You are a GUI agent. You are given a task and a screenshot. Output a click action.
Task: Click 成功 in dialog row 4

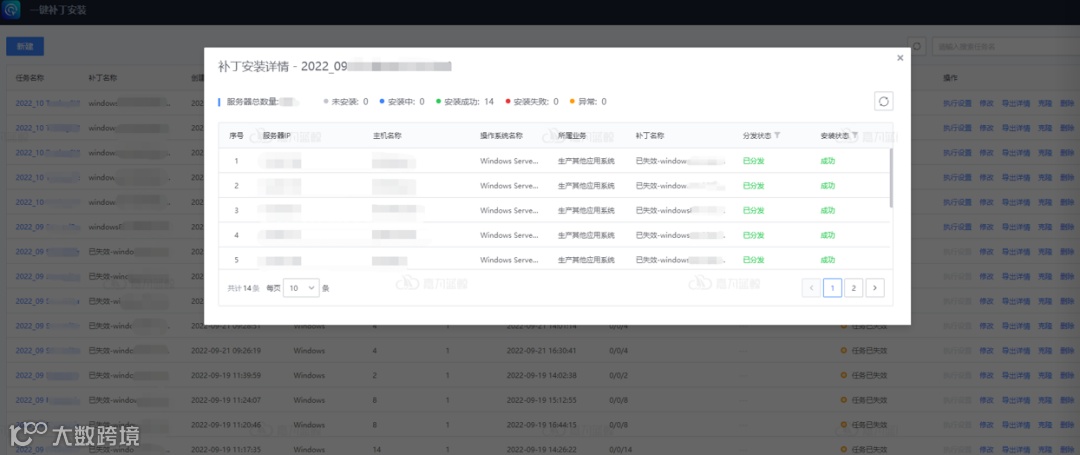pos(827,235)
